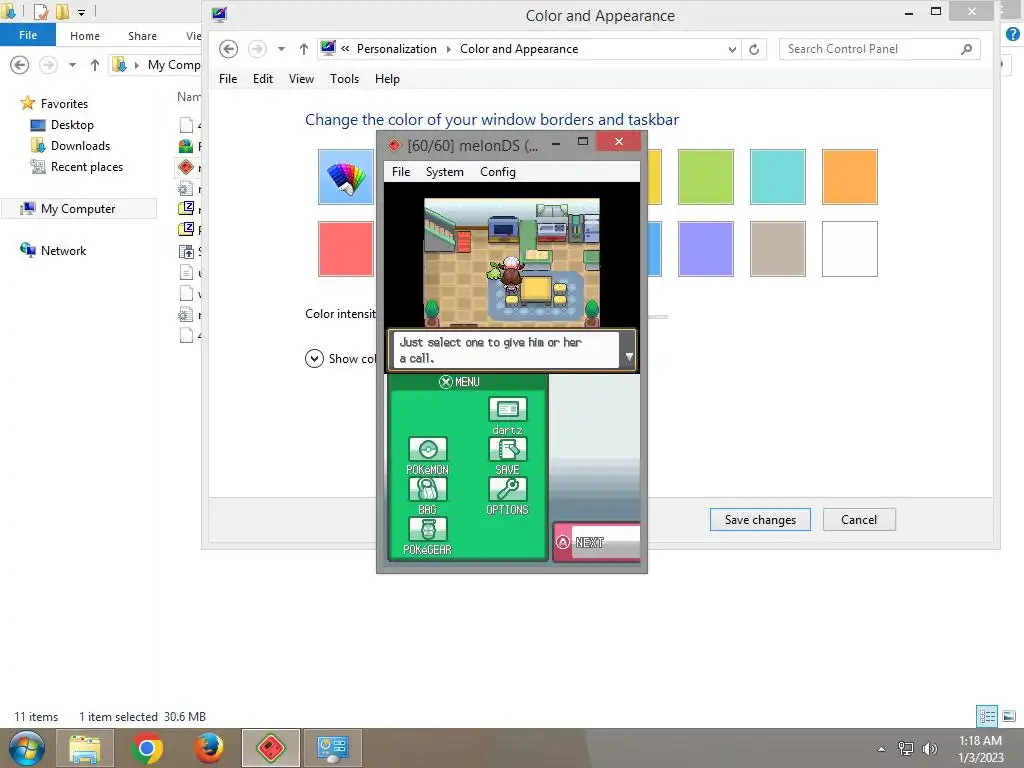Select the automatic color palette swatch
This screenshot has height=768, width=1024.
coord(346,177)
